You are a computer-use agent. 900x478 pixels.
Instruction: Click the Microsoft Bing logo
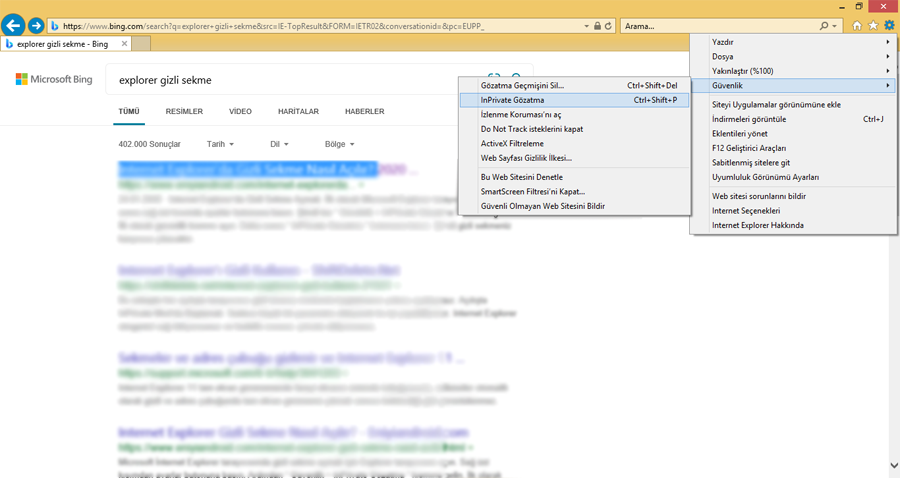click(x=54, y=79)
